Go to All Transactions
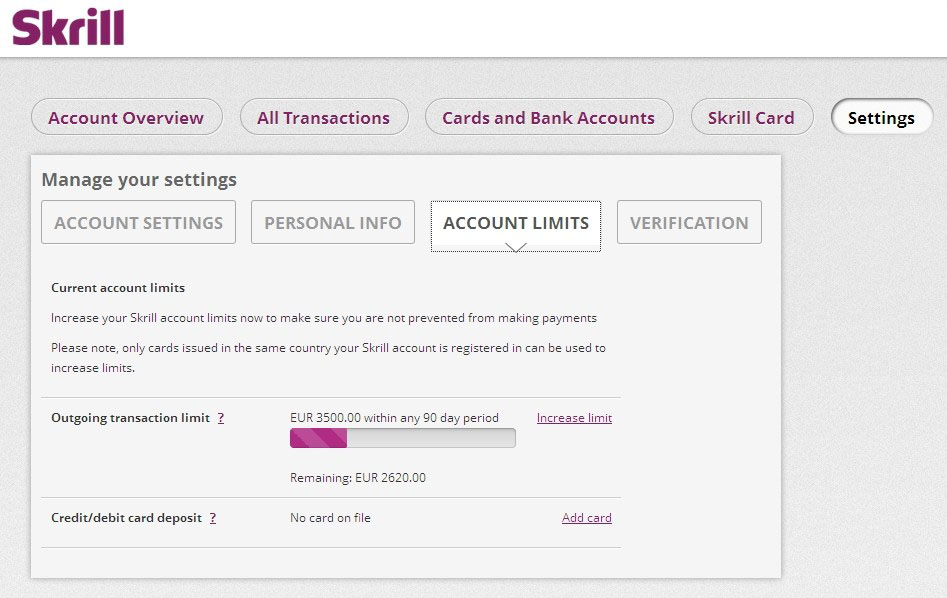This screenshot has height=598, width=947. 324,117
